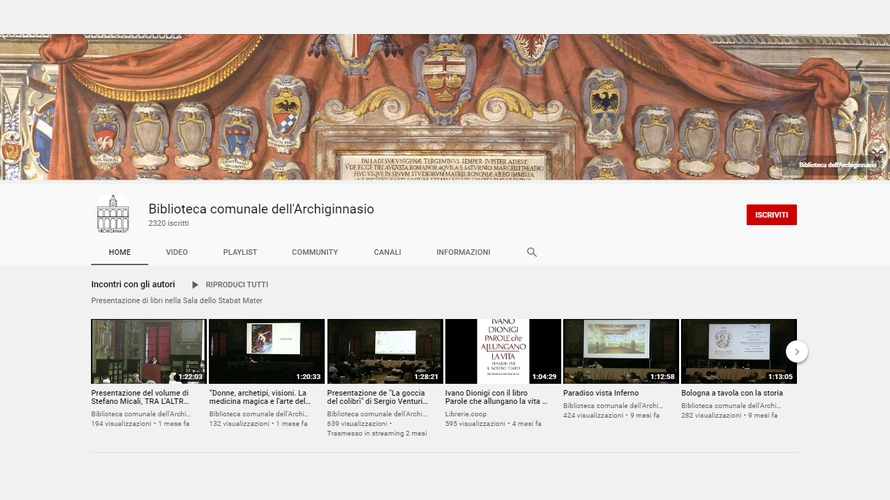
Task: Switch to the Video tab
Action: click(x=177, y=252)
